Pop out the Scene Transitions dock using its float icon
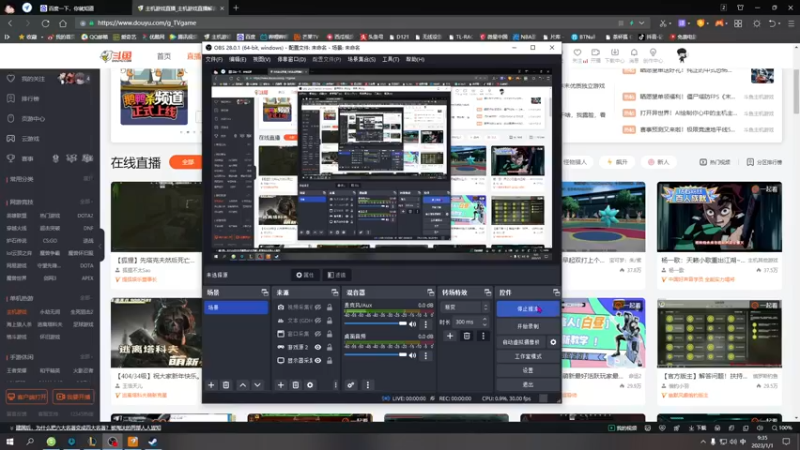Viewport: 800px width, 450px height. point(487,292)
